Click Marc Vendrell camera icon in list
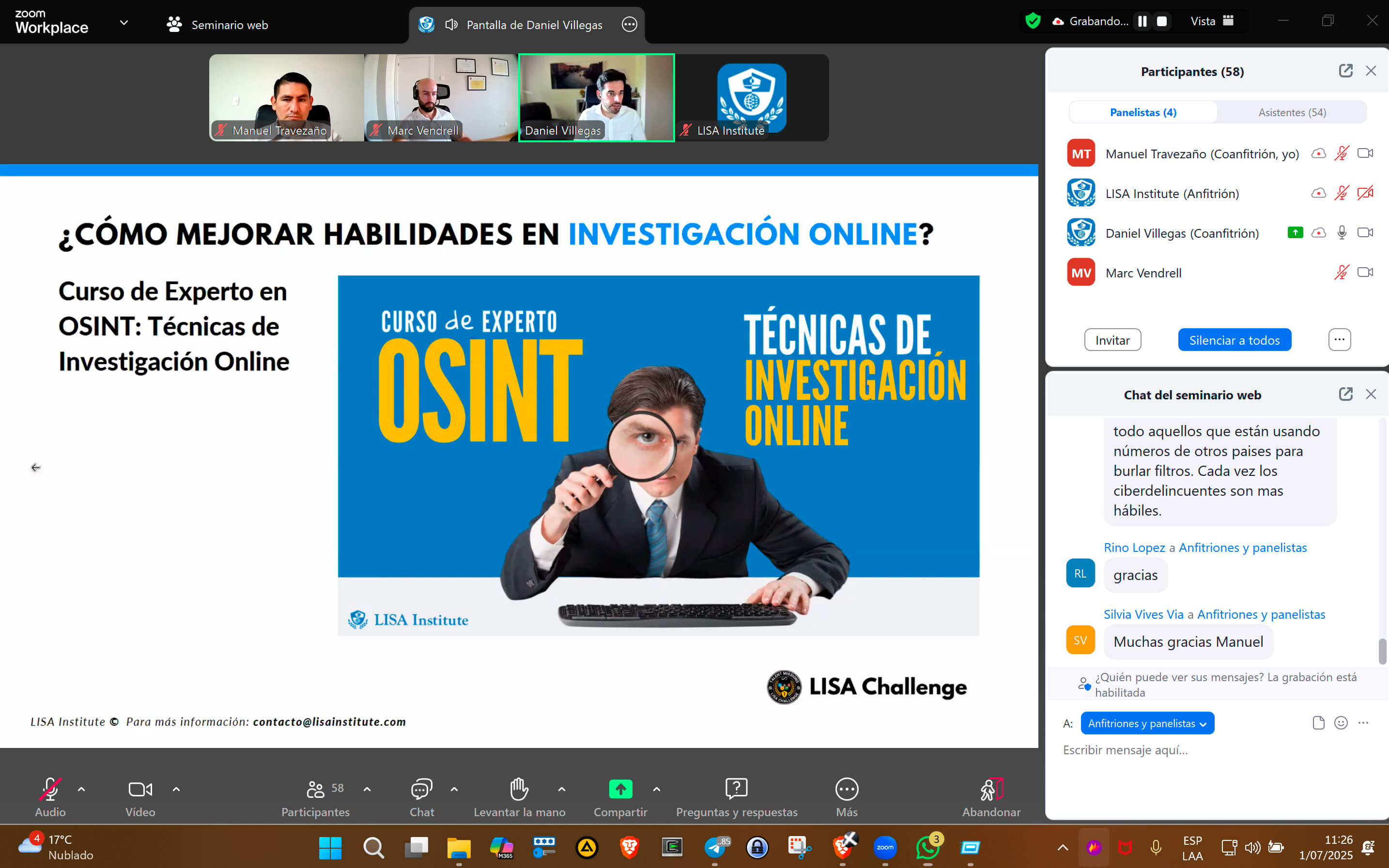 1365,272
